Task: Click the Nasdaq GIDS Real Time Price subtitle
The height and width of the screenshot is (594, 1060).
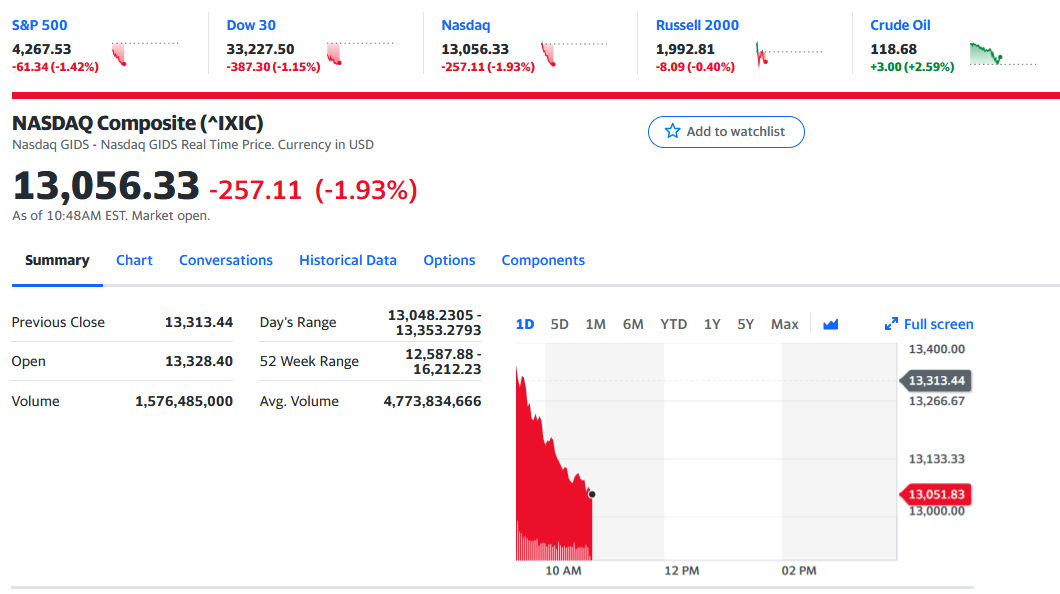Action: tap(193, 145)
